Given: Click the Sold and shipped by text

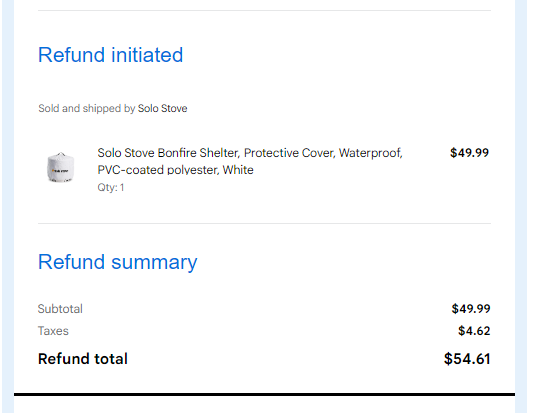Looking at the screenshot, I should [x=87, y=108].
